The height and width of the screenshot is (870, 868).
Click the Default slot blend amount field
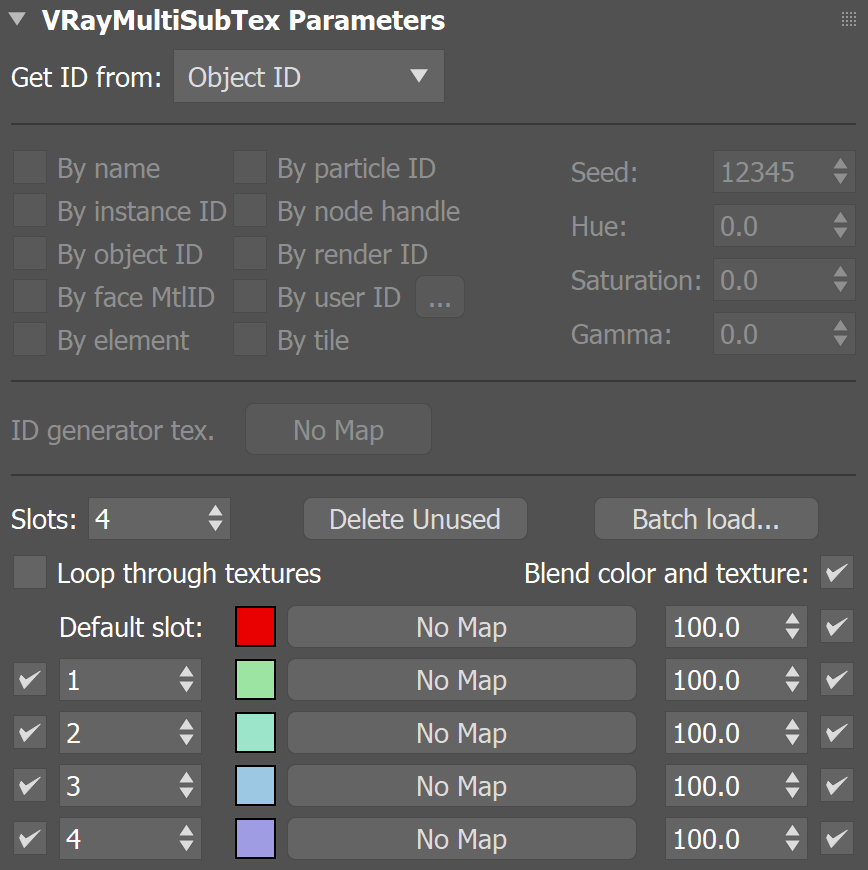pos(720,627)
